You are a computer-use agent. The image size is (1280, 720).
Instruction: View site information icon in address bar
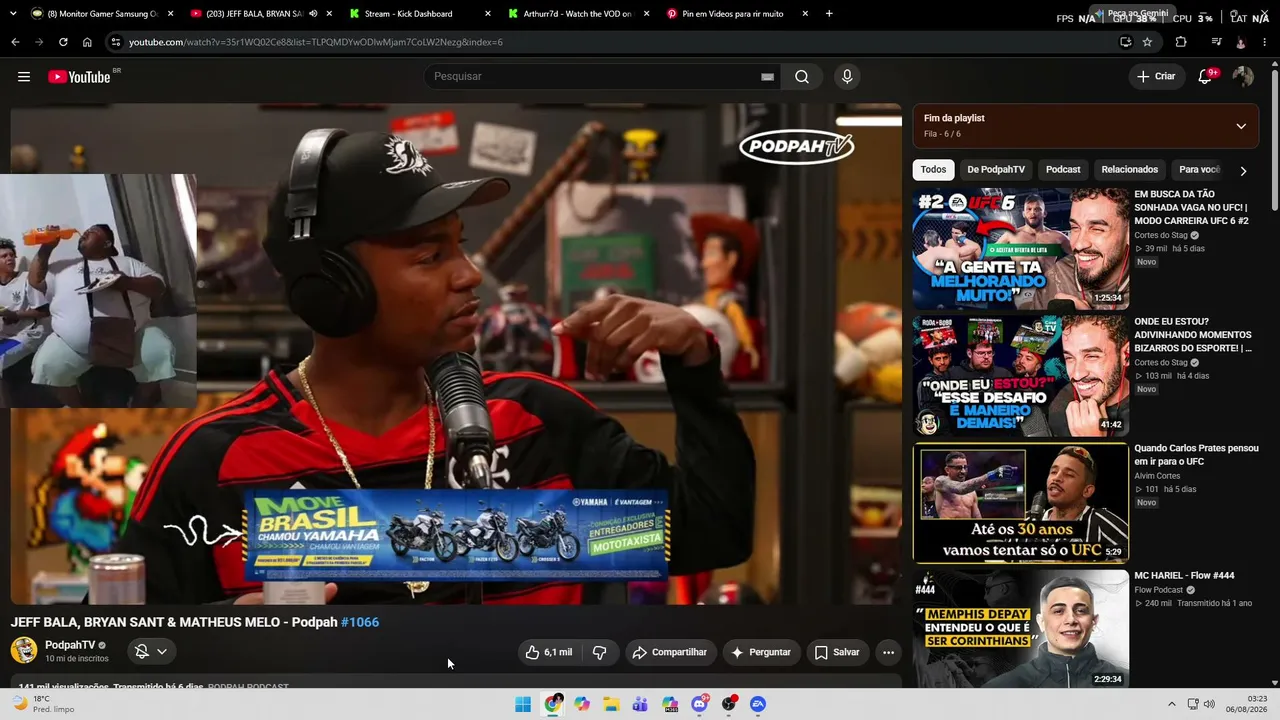(116, 42)
